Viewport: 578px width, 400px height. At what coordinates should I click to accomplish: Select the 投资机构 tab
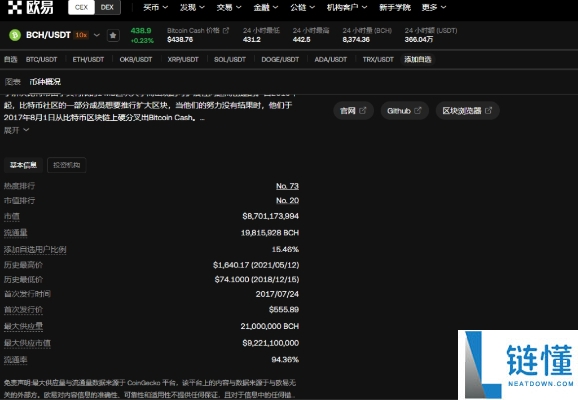[x=67, y=165]
